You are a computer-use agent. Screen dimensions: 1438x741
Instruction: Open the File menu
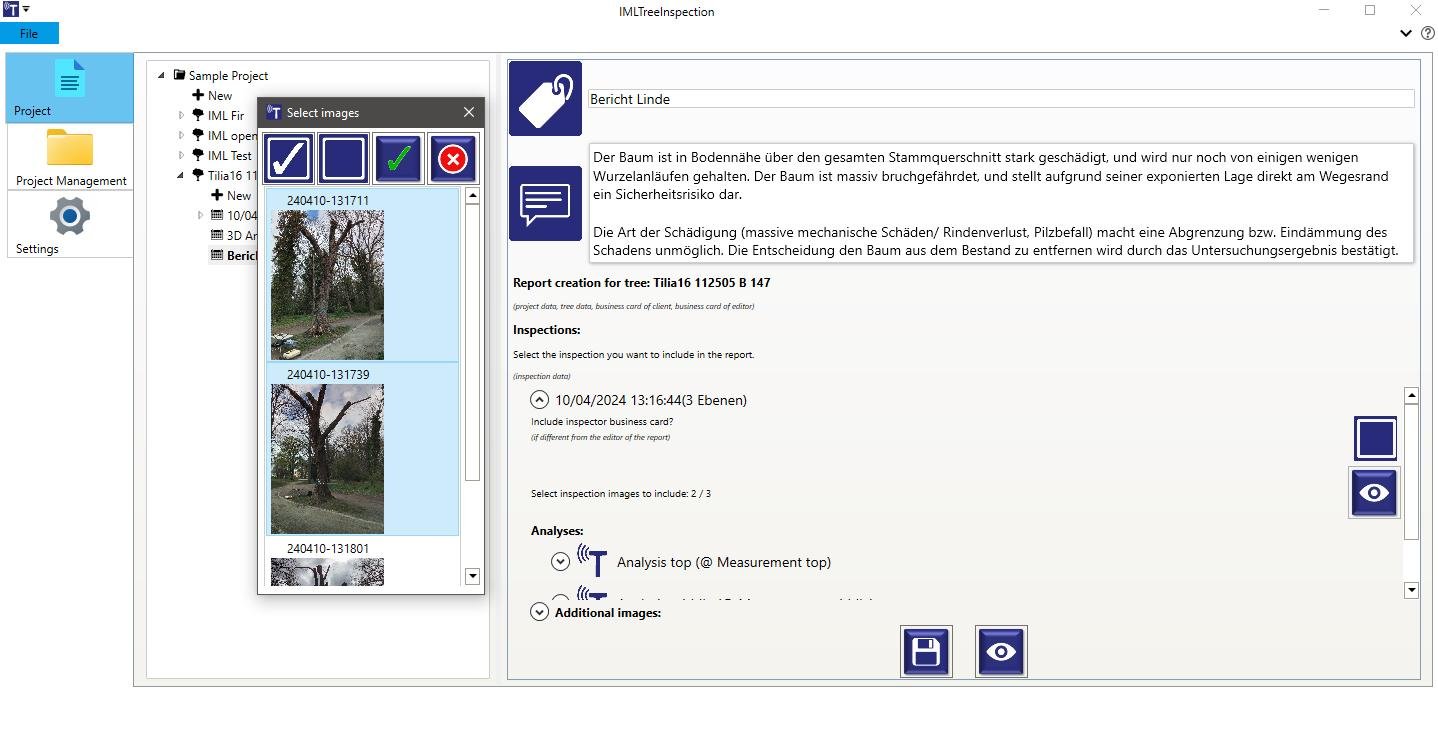(29, 33)
